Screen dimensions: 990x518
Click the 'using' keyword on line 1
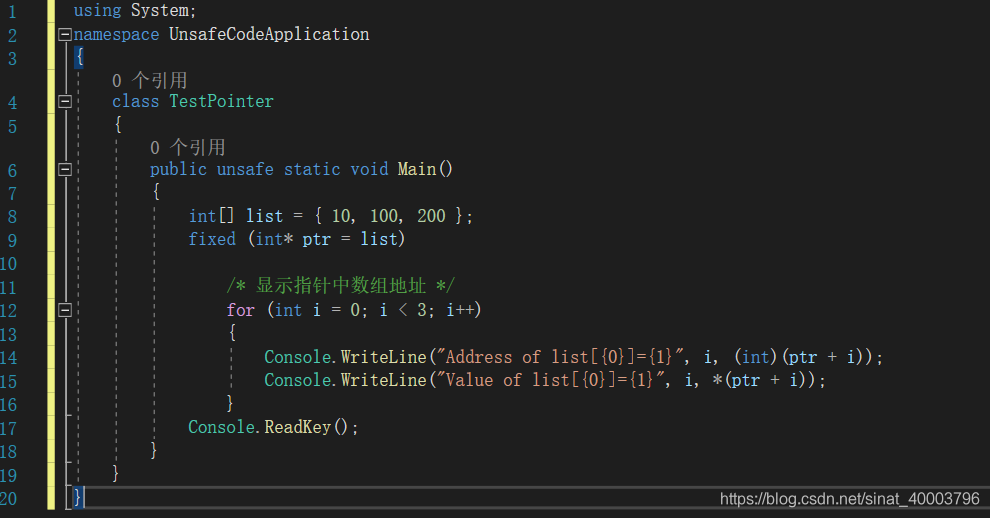click(x=97, y=11)
